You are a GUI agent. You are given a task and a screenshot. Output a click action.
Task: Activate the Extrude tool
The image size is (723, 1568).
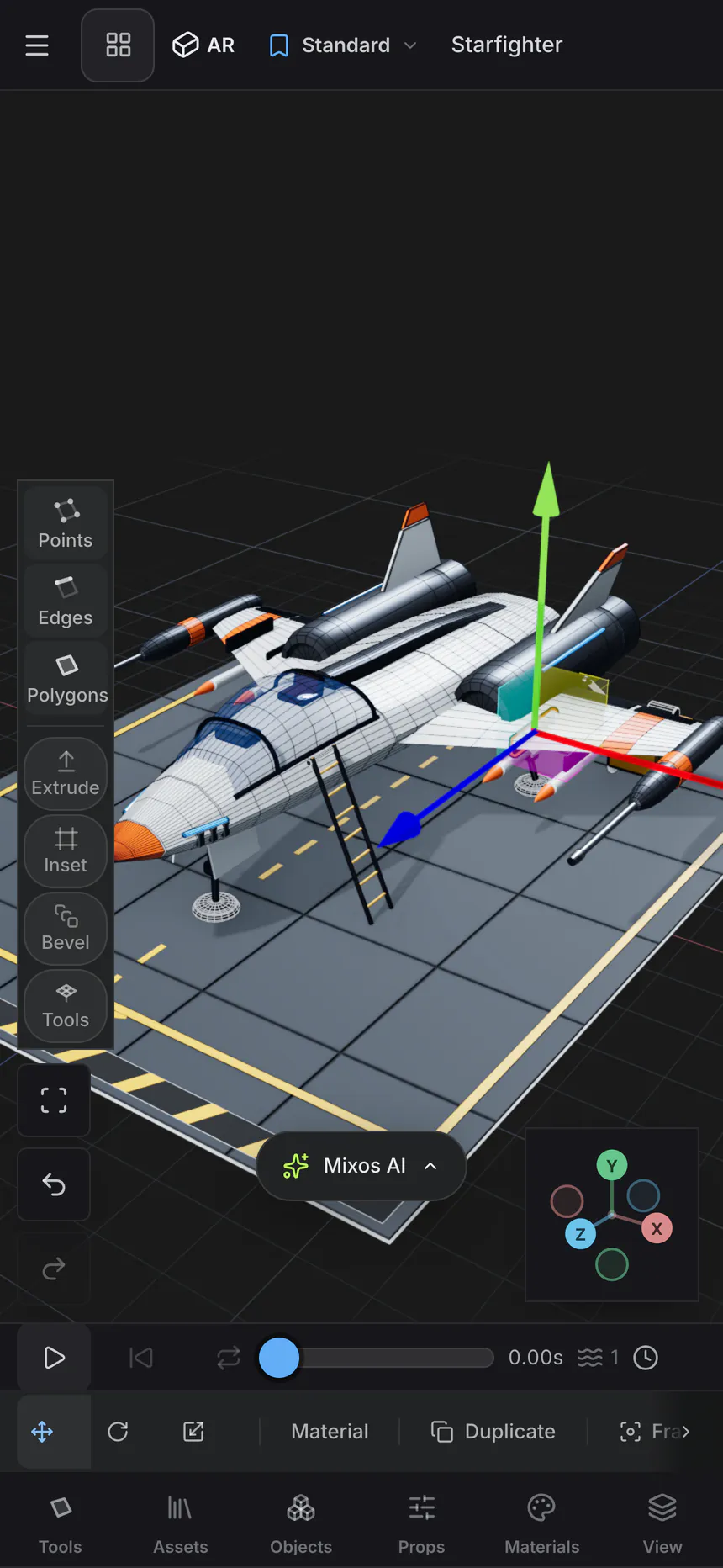pyautogui.click(x=66, y=774)
